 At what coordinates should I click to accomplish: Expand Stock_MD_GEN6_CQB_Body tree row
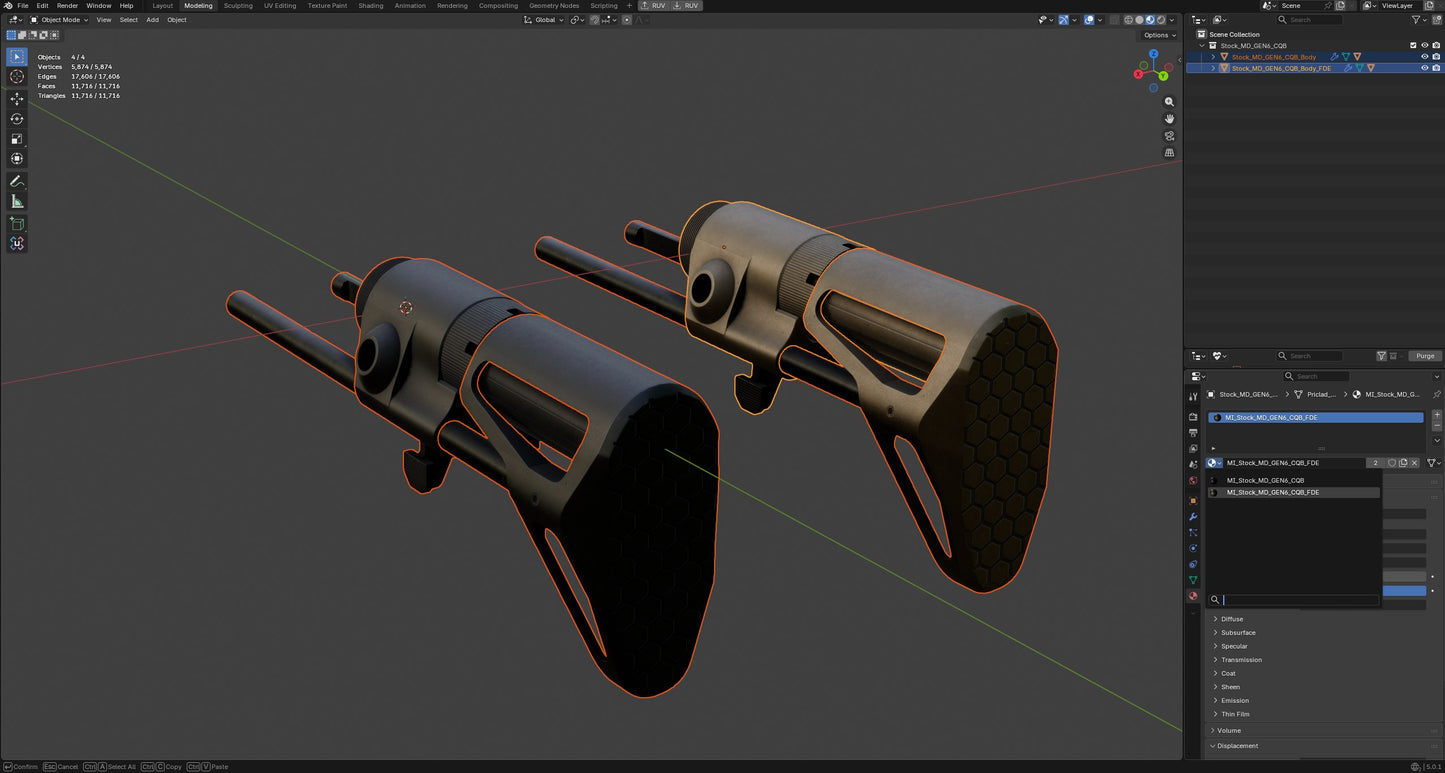pos(1214,57)
